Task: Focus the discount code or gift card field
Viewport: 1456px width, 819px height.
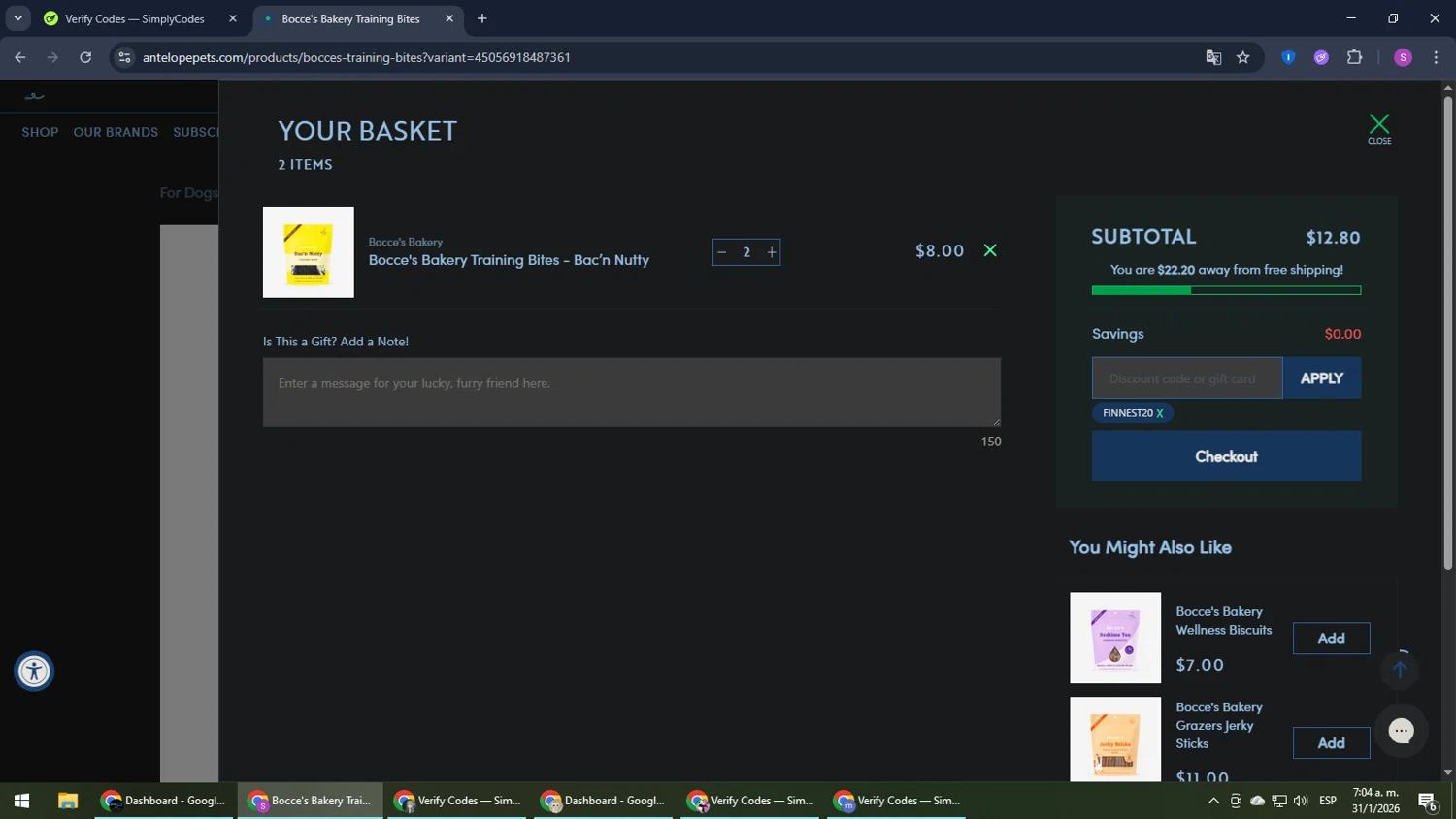Action: point(1187,378)
